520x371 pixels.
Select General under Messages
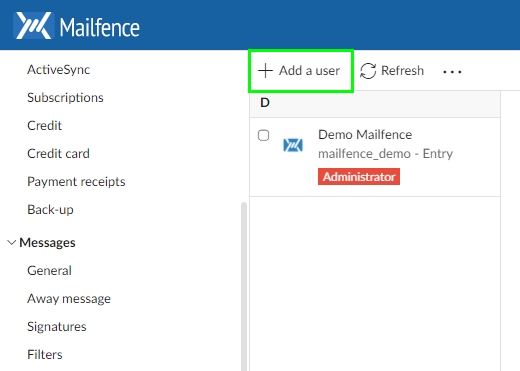tap(49, 270)
